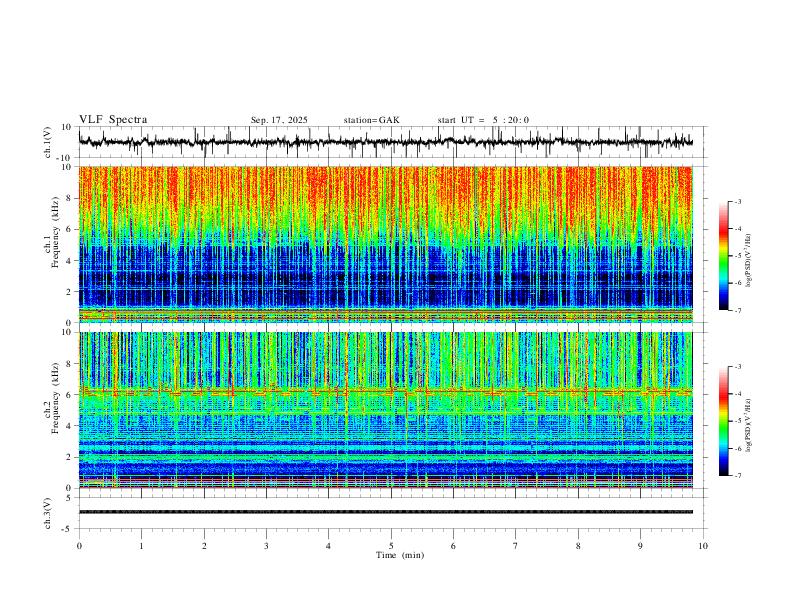Click "-5" label on ch.1 colorbar
The width and height of the screenshot is (792, 612).
coord(738,256)
